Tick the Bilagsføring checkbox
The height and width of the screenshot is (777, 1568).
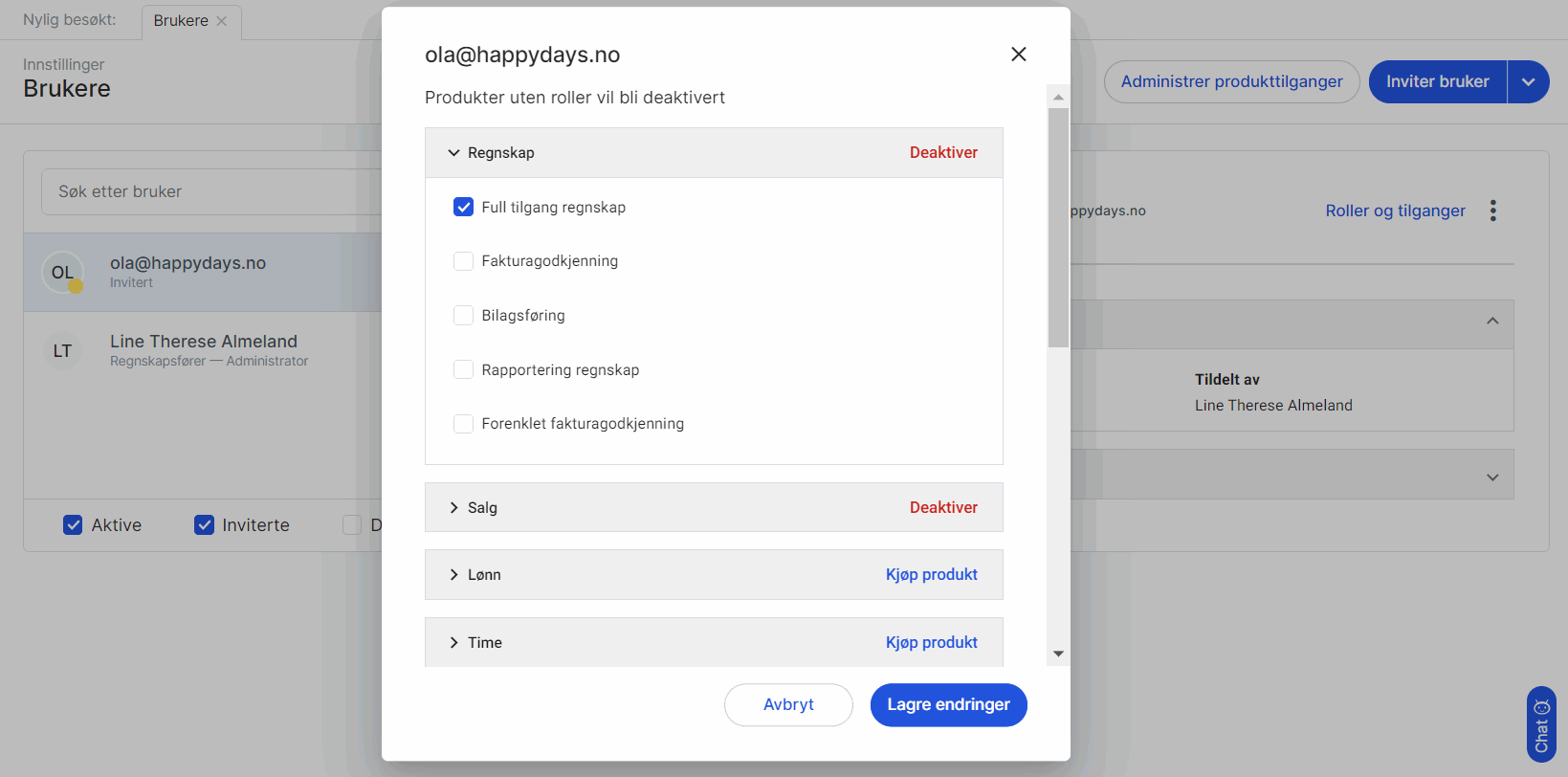coord(463,316)
